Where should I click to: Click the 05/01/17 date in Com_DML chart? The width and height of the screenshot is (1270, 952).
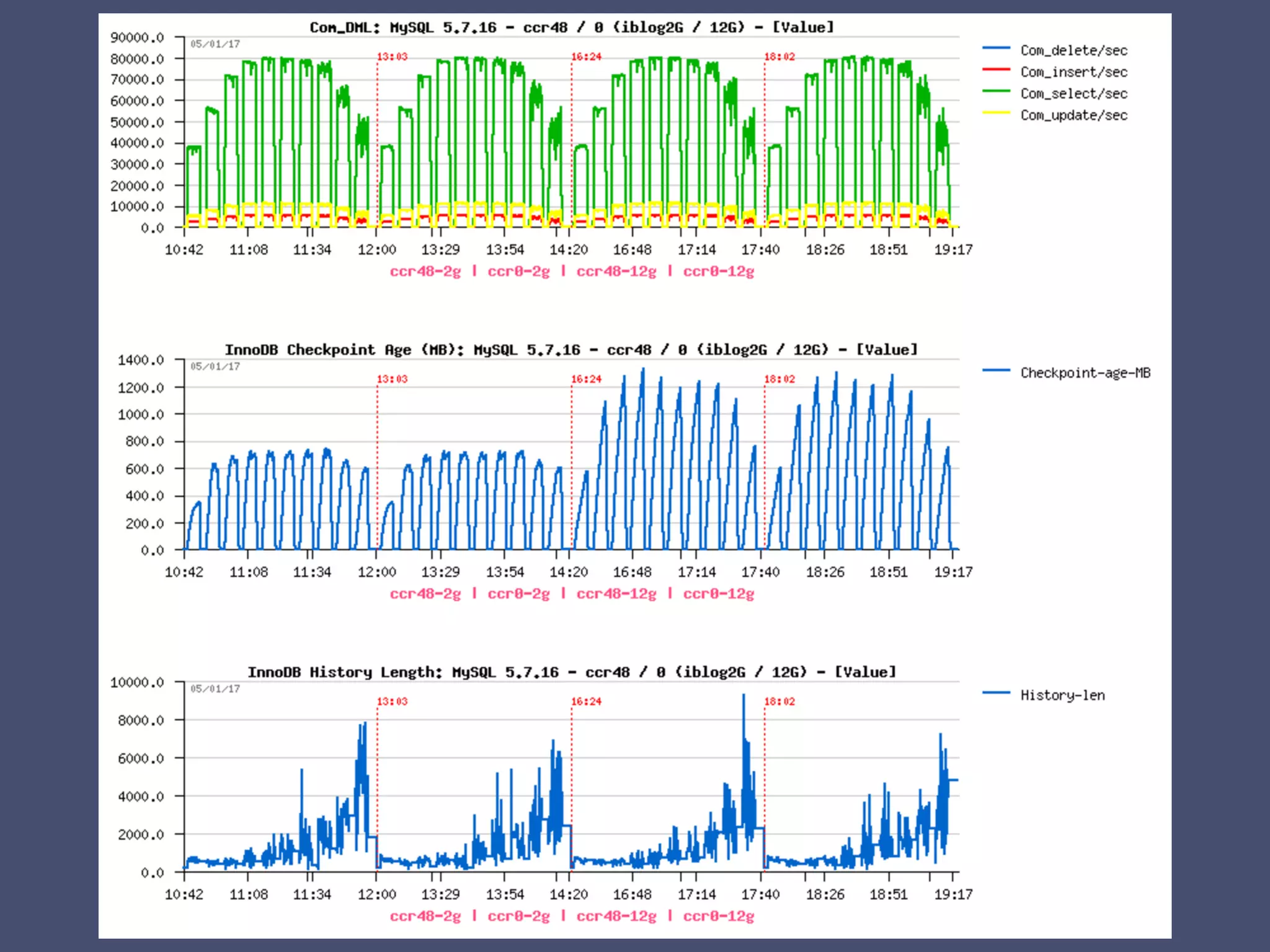(x=215, y=44)
